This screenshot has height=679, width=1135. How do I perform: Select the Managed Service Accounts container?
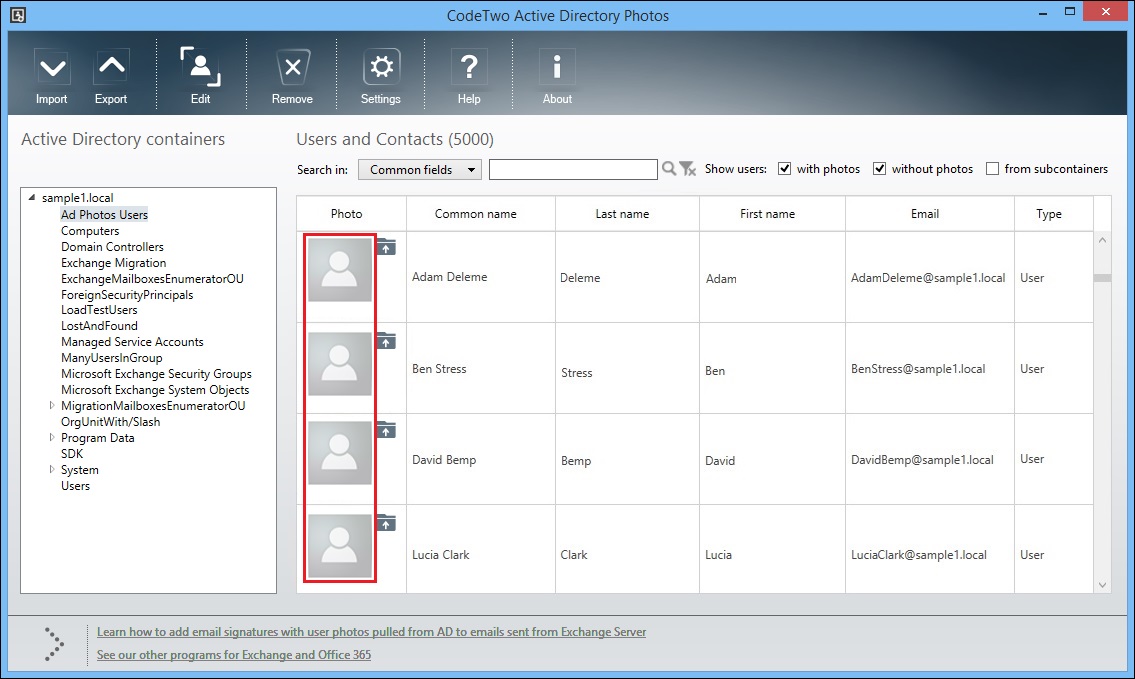(132, 342)
